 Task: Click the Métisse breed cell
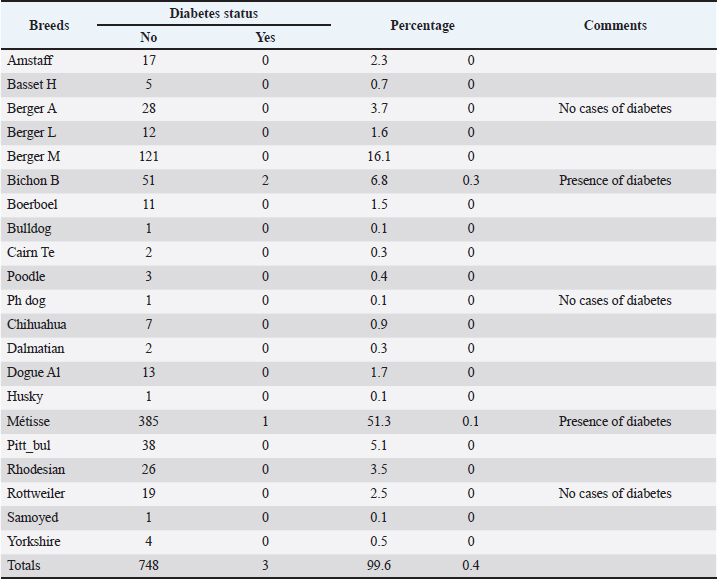[x=30, y=421]
